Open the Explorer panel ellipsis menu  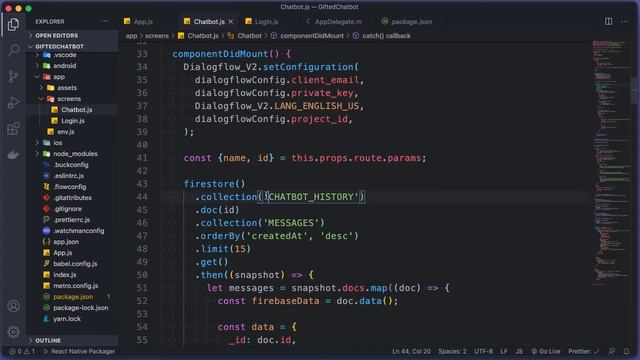(x=105, y=21)
